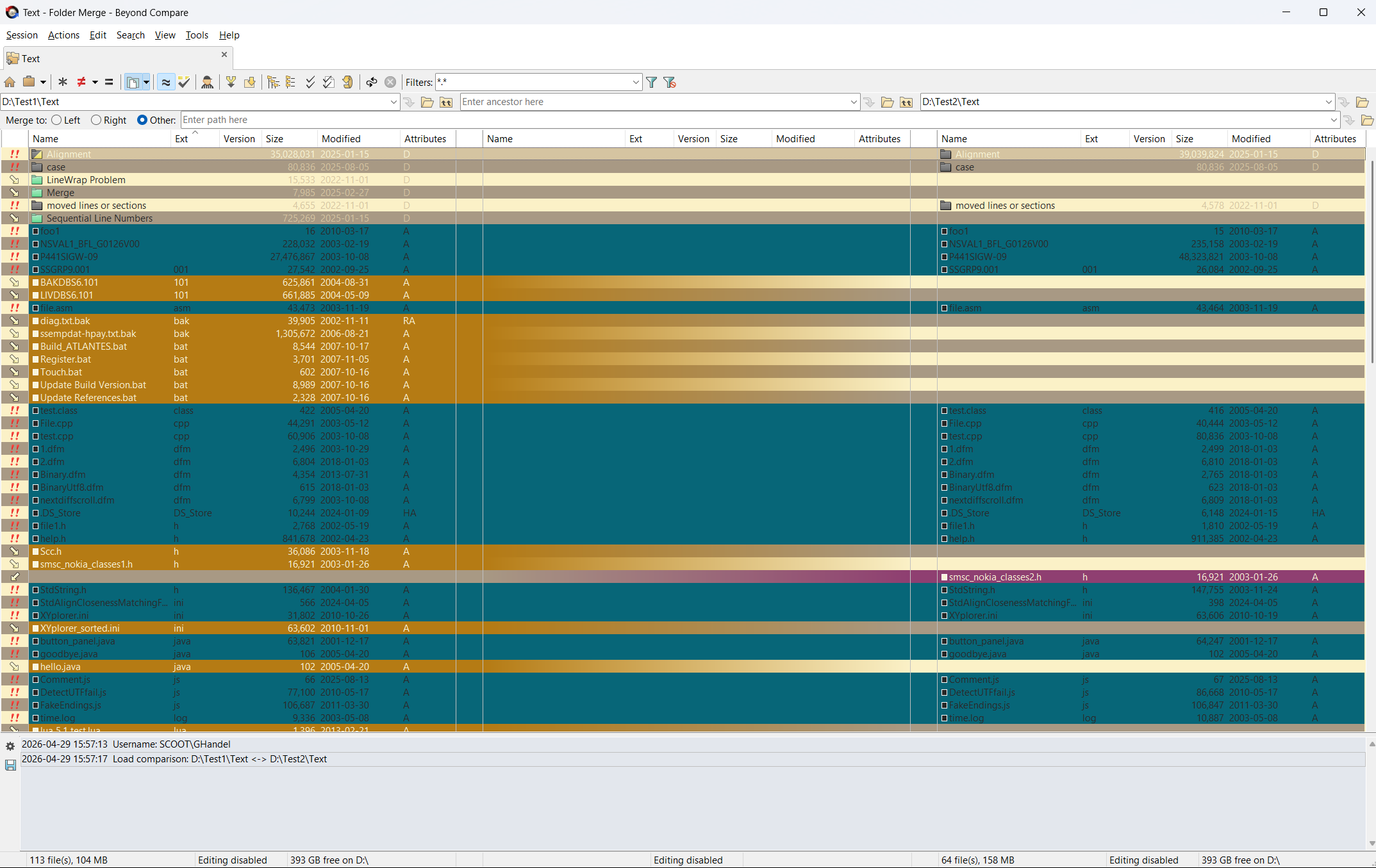Sort right pane by Attributes column header
This screenshot has height=868, width=1376.
(x=1337, y=139)
